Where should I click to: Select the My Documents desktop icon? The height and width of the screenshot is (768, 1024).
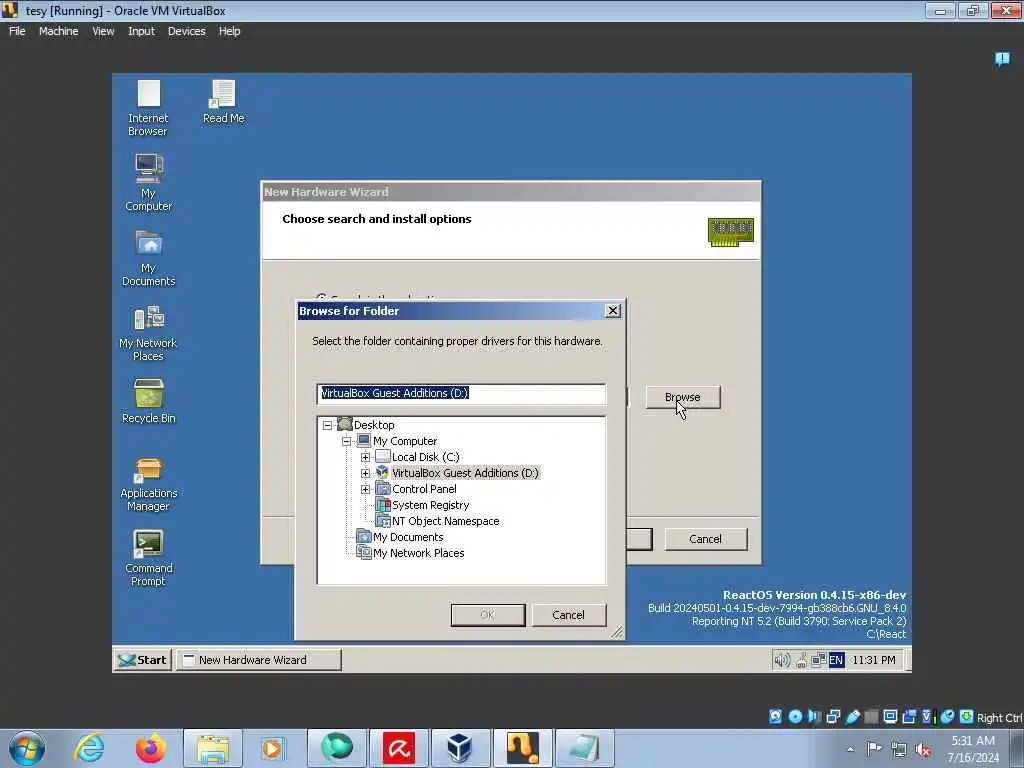pyautogui.click(x=148, y=258)
